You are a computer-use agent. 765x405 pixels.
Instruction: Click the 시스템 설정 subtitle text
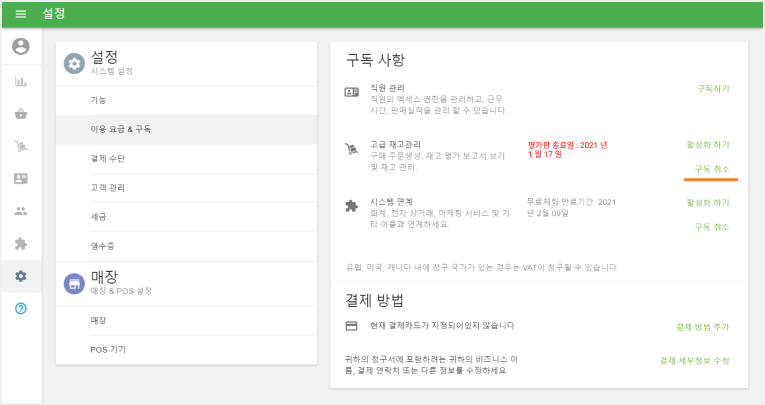pyautogui.click(x=112, y=71)
